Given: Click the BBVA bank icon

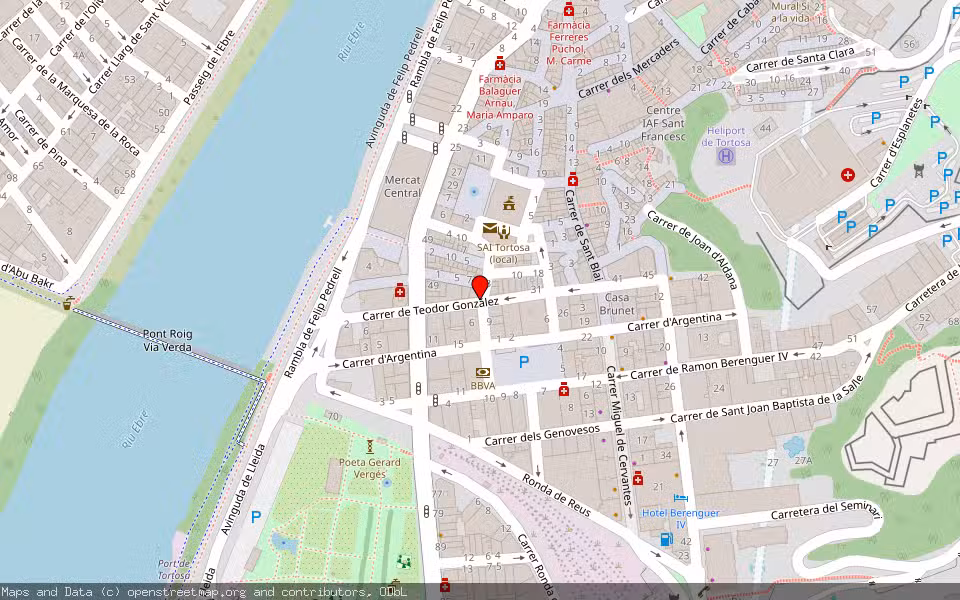Looking at the screenshot, I should 483,372.
